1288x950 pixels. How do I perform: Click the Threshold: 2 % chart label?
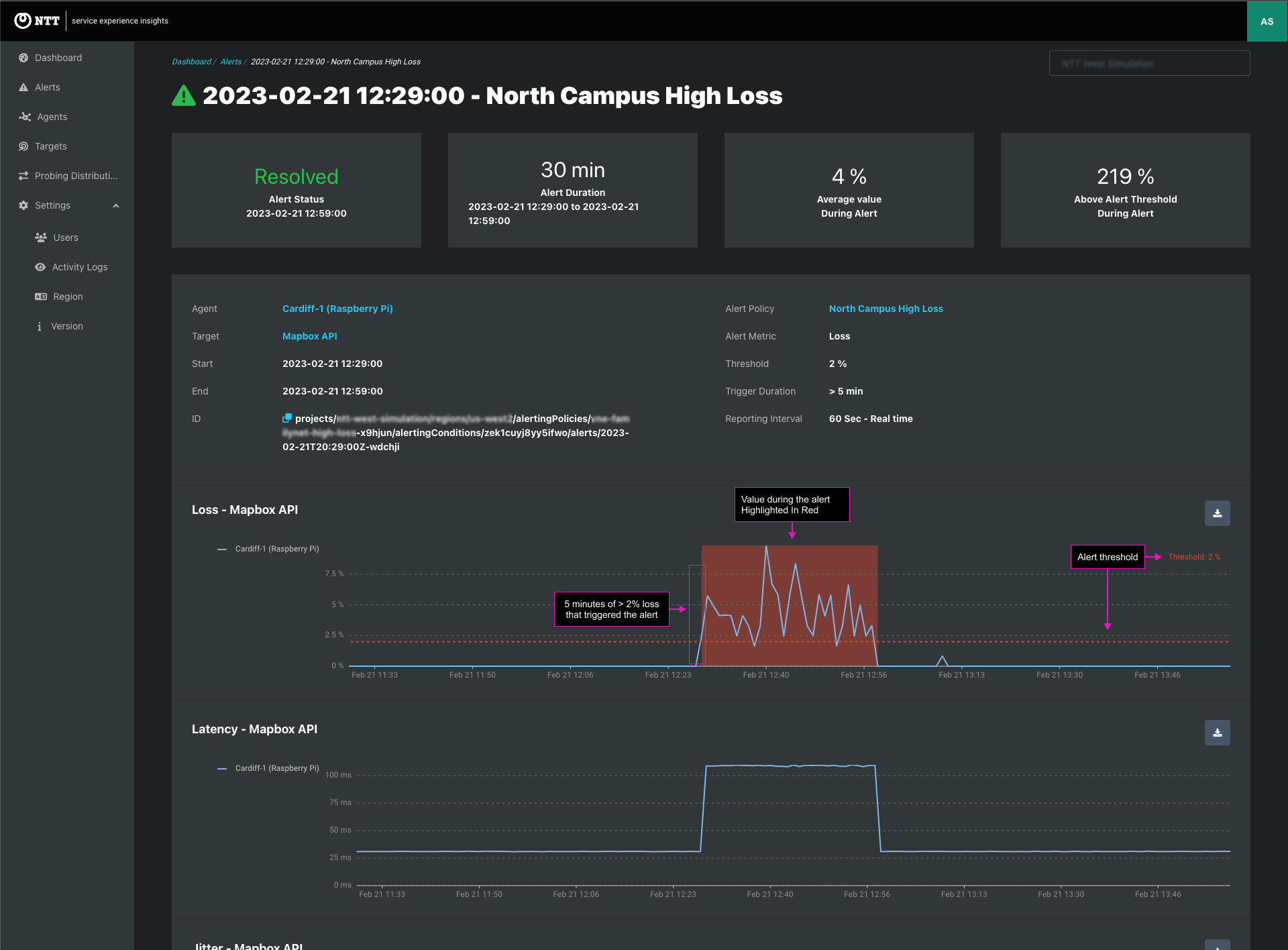tap(1194, 557)
